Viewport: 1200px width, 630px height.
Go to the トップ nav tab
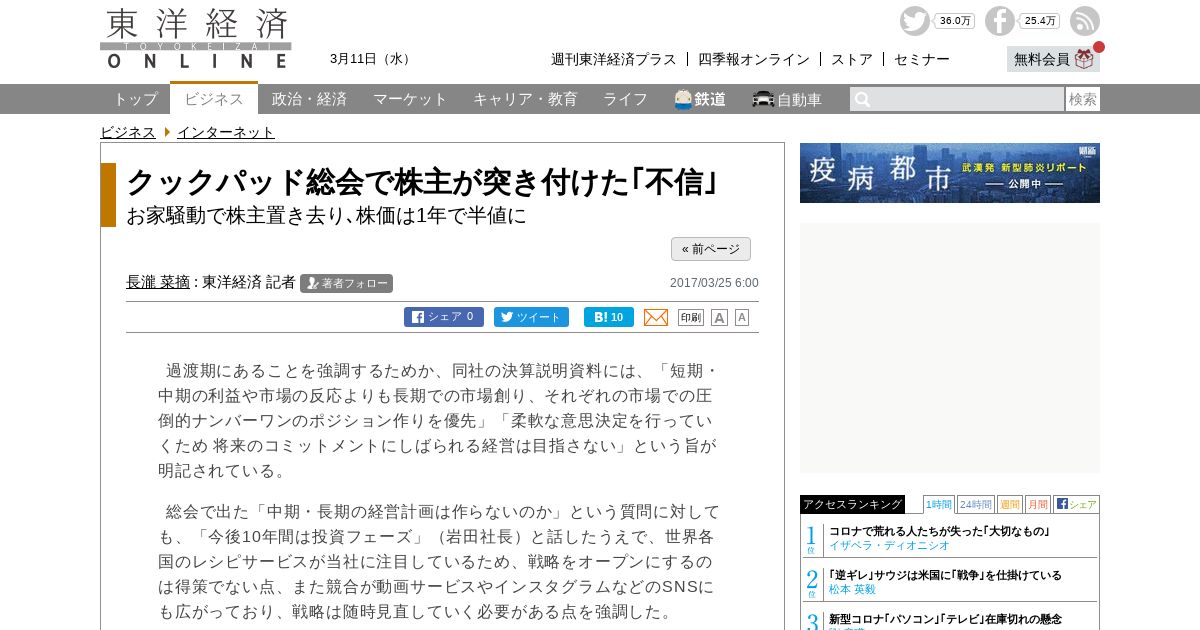coord(135,99)
